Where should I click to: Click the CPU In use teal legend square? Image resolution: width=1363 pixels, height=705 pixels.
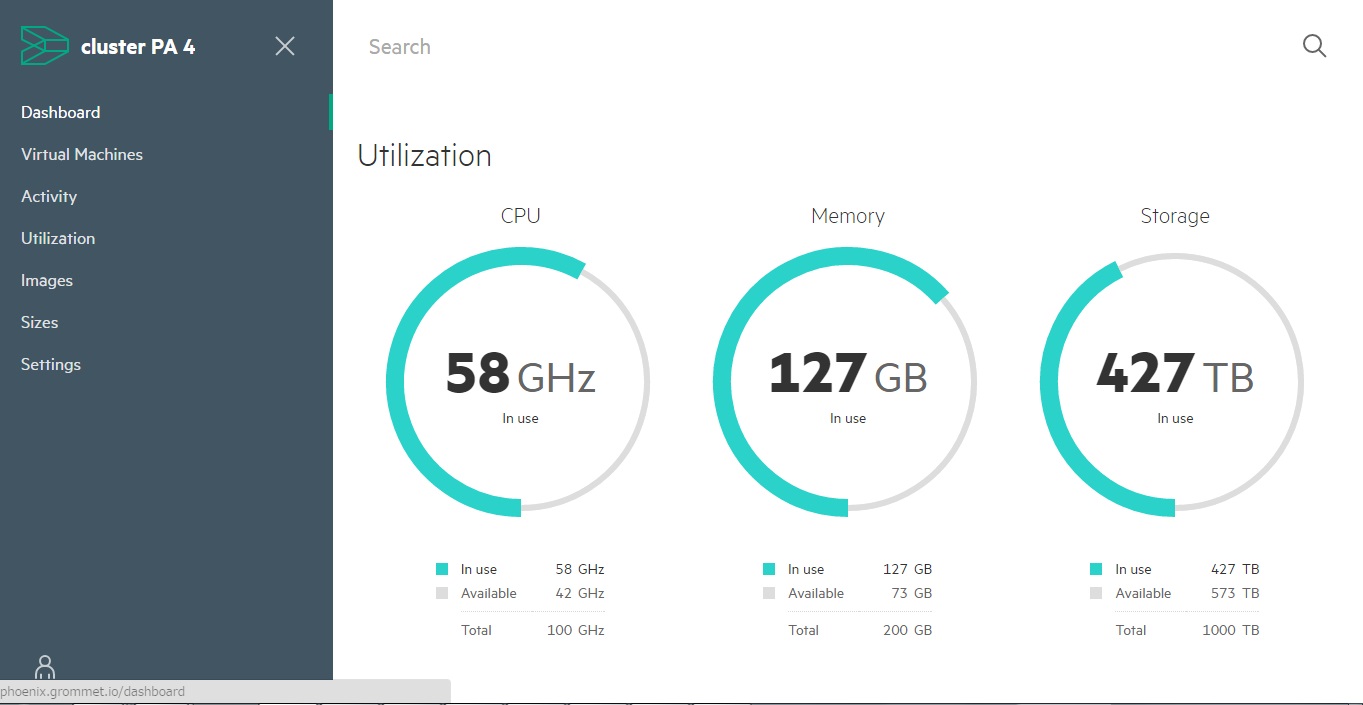coord(442,569)
